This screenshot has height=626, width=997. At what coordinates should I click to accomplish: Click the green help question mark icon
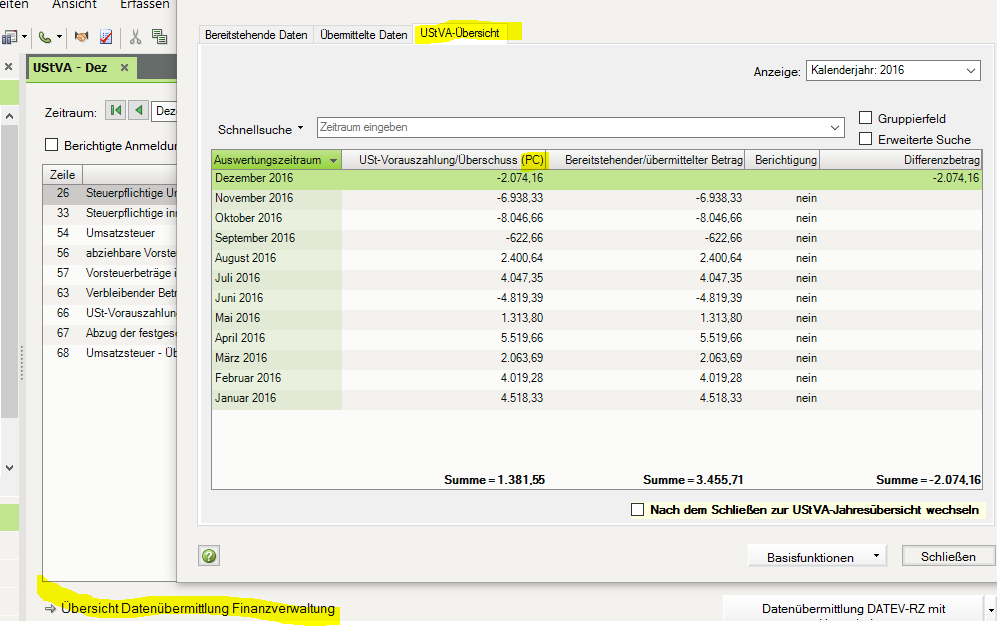(x=209, y=556)
